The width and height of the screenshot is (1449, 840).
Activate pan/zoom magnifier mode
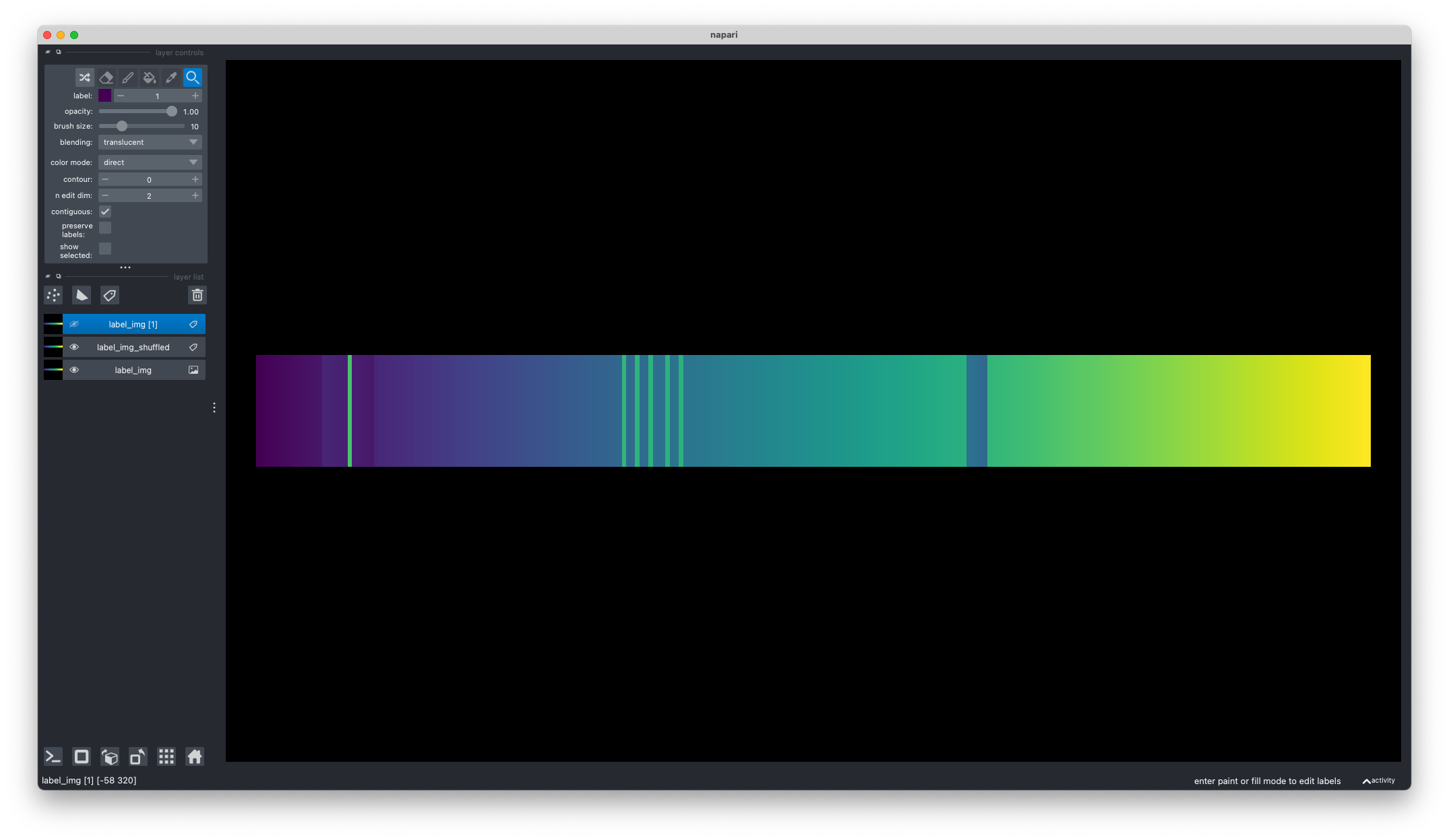tap(192, 77)
